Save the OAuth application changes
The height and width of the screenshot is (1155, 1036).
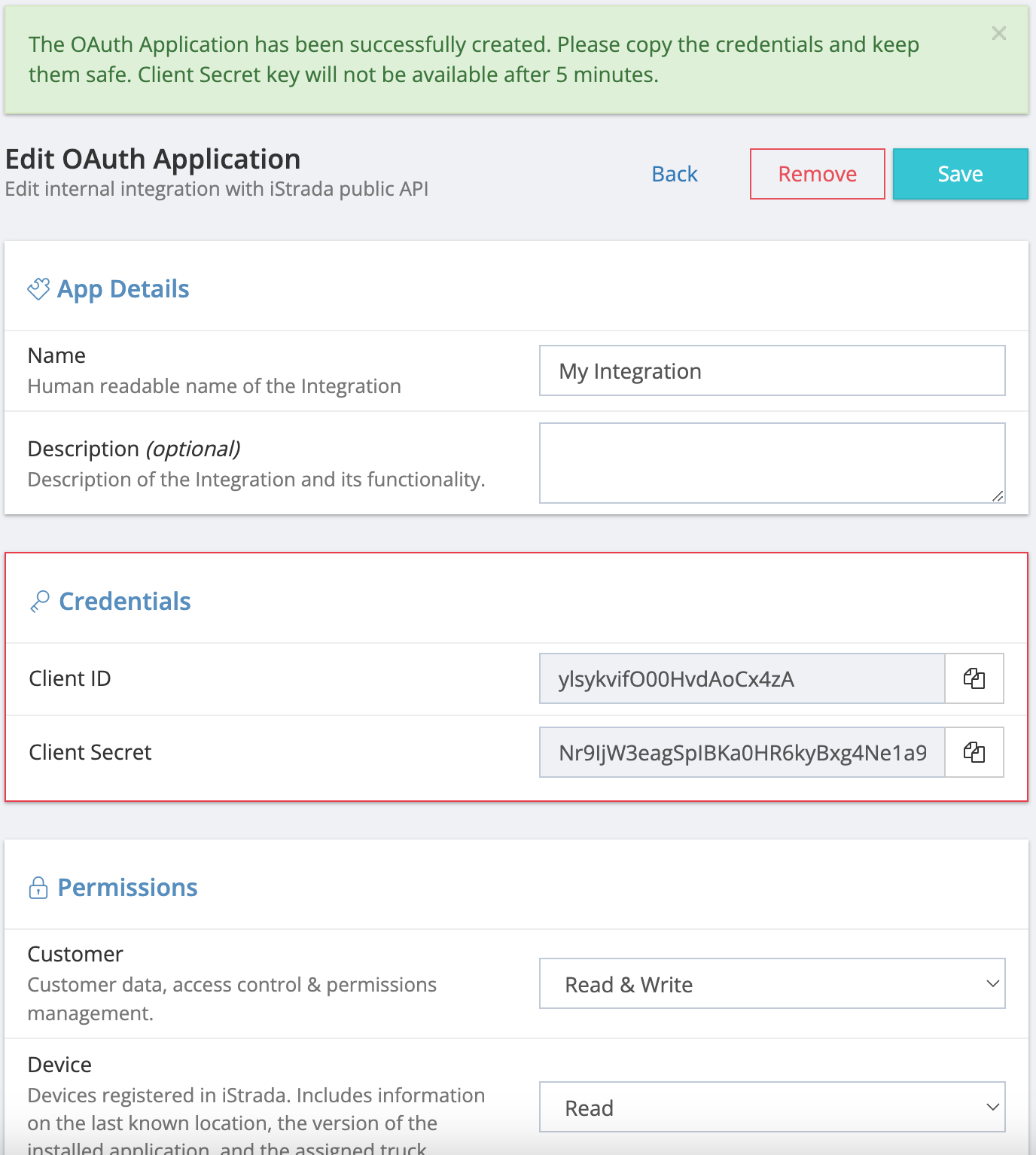click(x=960, y=173)
